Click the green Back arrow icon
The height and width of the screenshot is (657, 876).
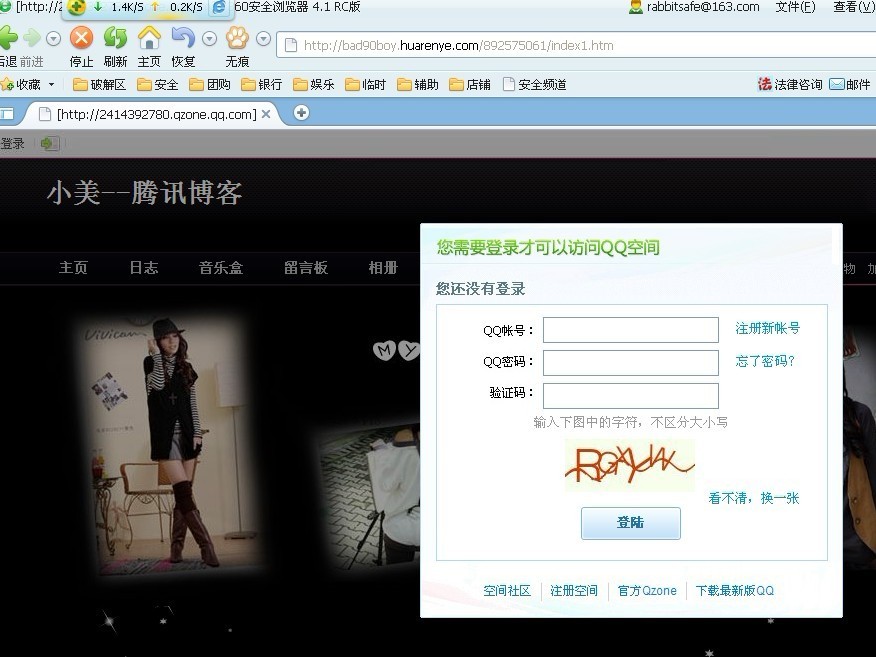pos(8,37)
